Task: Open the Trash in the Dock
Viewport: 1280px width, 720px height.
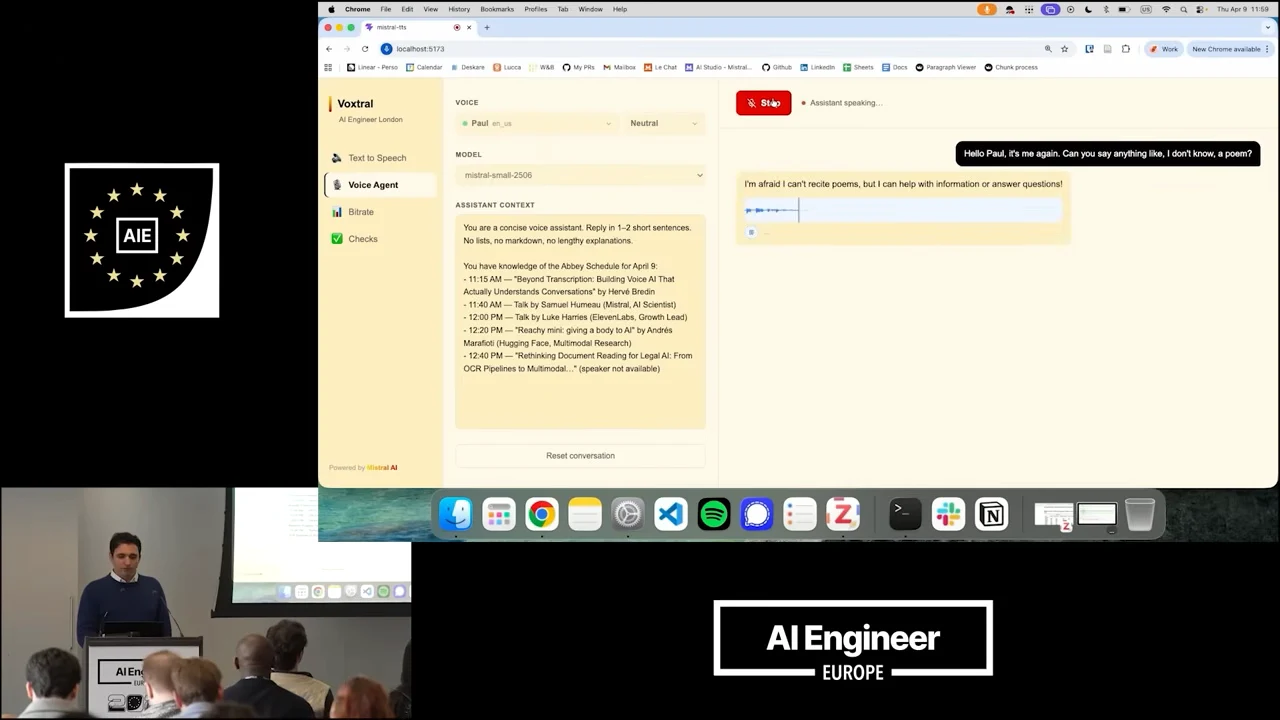Action: tap(1140, 514)
